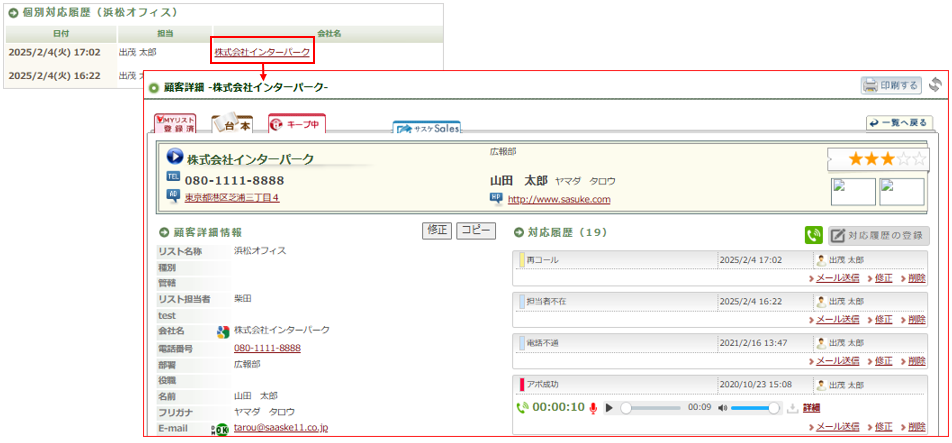Click 削除 link in 電話不通 entry
Viewport: 952px width, 443px height.
(917, 361)
